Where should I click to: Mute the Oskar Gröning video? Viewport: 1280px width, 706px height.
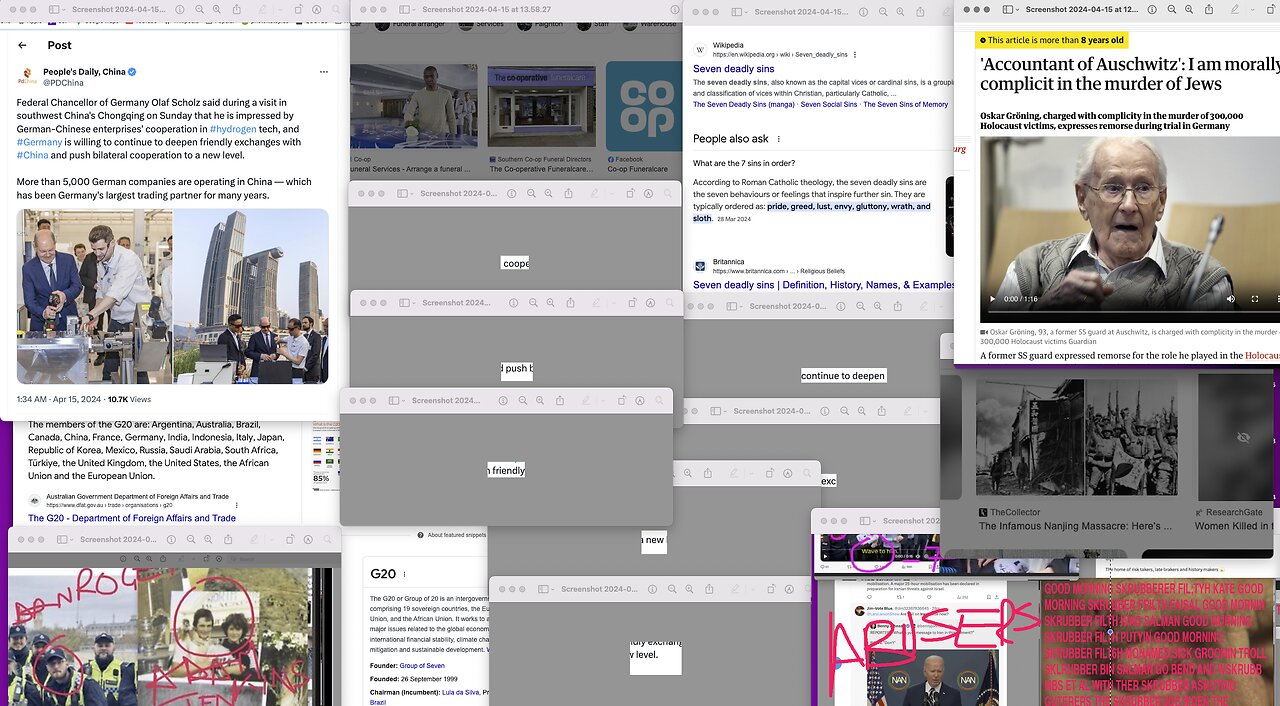point(1229,298)
